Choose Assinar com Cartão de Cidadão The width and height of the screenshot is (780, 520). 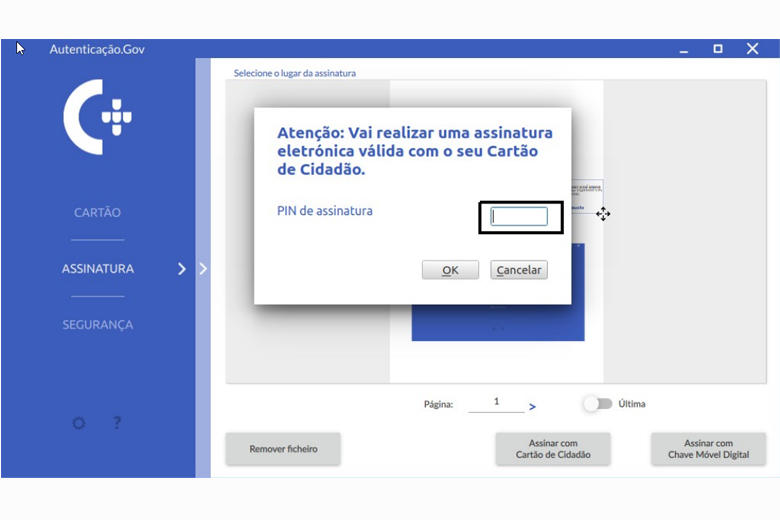pyautogui.click(x=553, y=449)
